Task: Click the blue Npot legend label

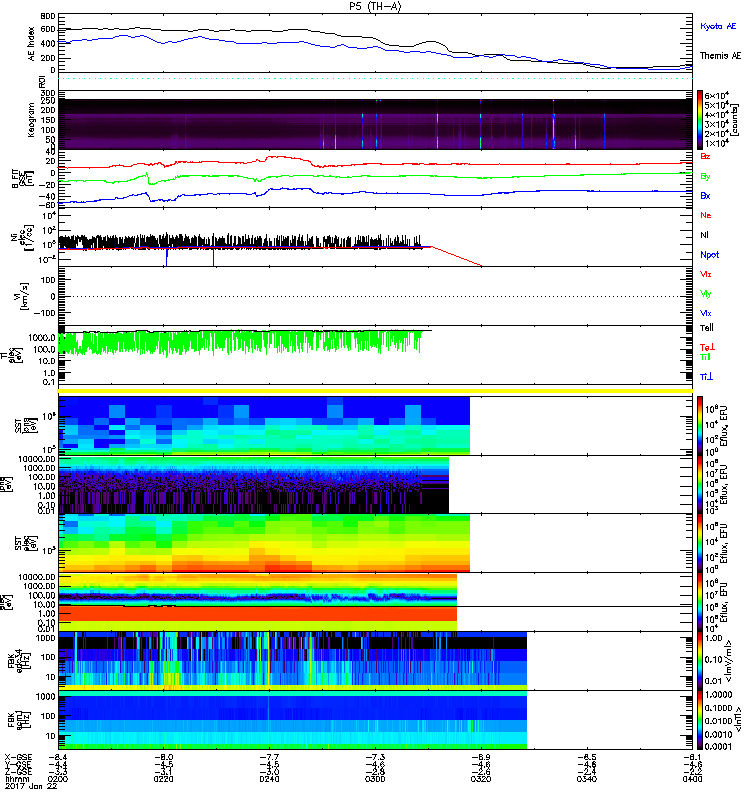Action: pos(710,255)
